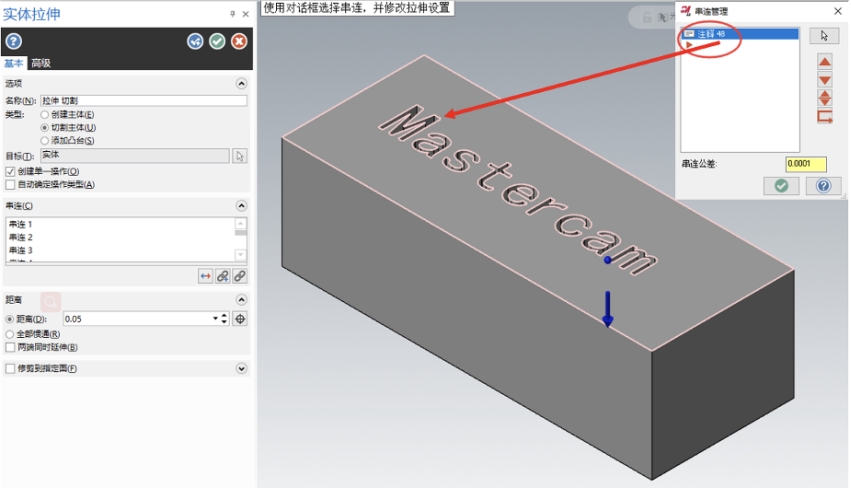Open help in 实体拉伸 panel
The height and width of the screenshot is (488, 851).
pos(14,41)
